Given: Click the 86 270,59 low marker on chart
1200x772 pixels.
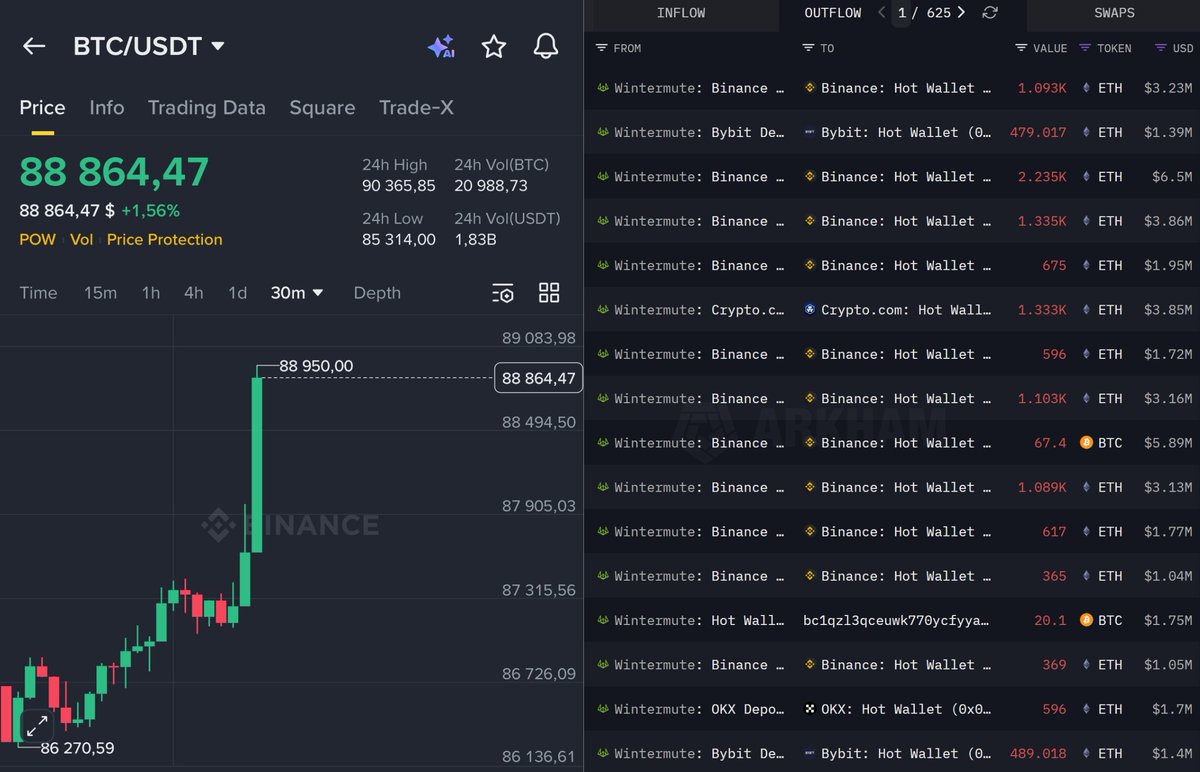Looking at the screenshot, I should 77,748.
